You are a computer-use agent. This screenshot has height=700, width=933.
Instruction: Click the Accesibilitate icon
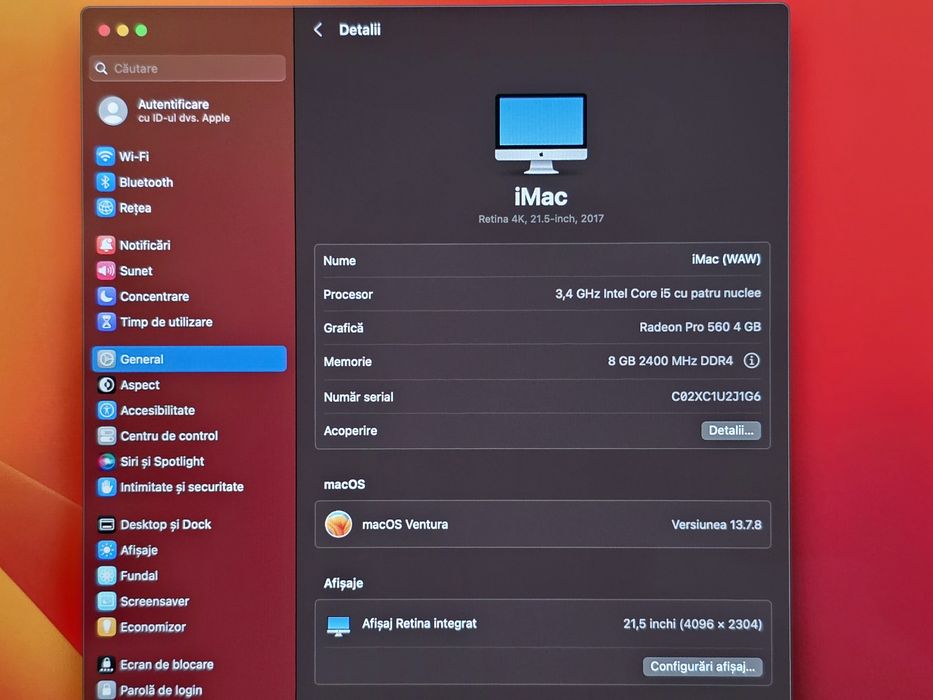(x=107, y=410)
